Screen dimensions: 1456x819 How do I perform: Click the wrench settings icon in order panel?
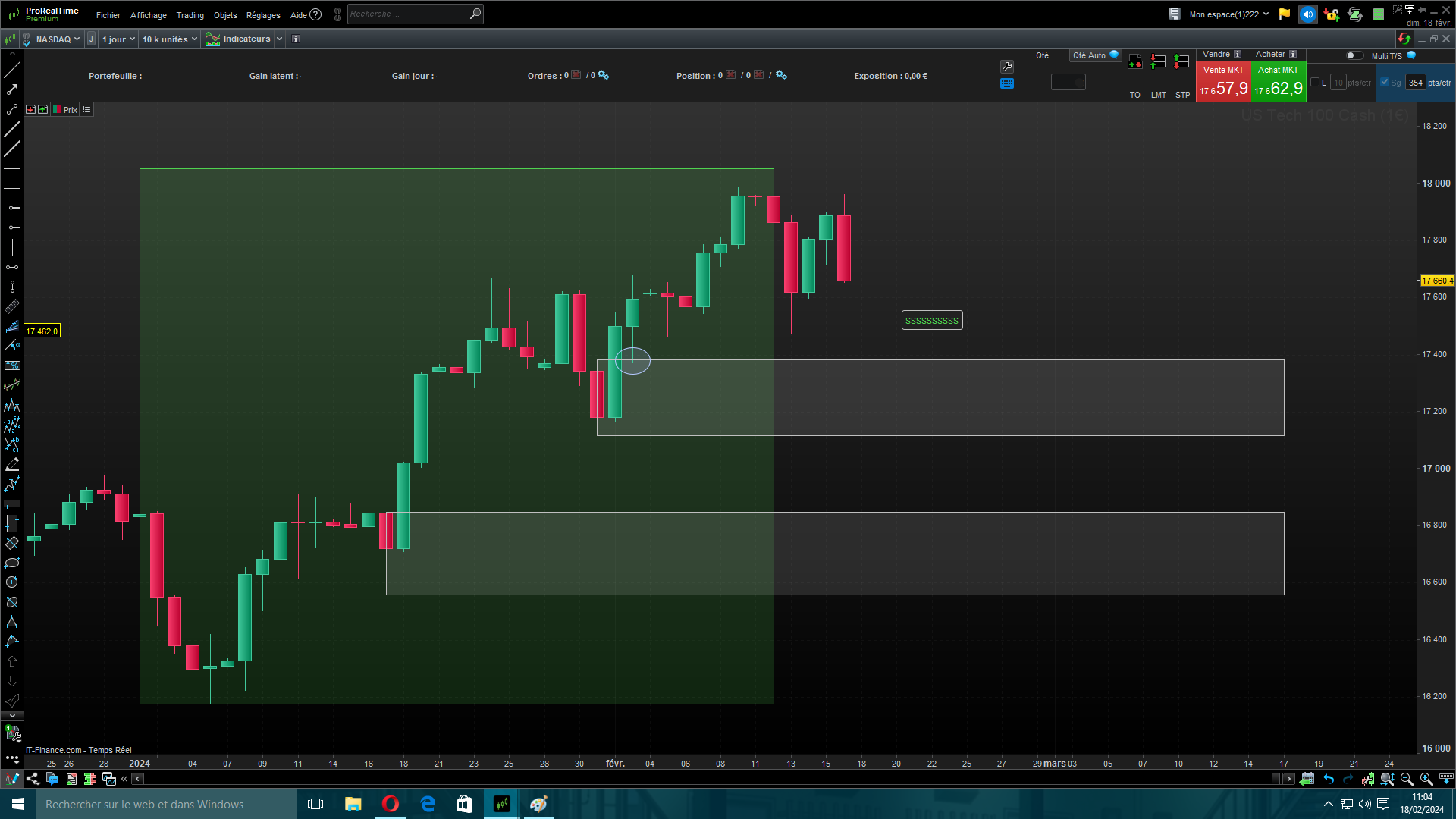[x=1007, y=67]
